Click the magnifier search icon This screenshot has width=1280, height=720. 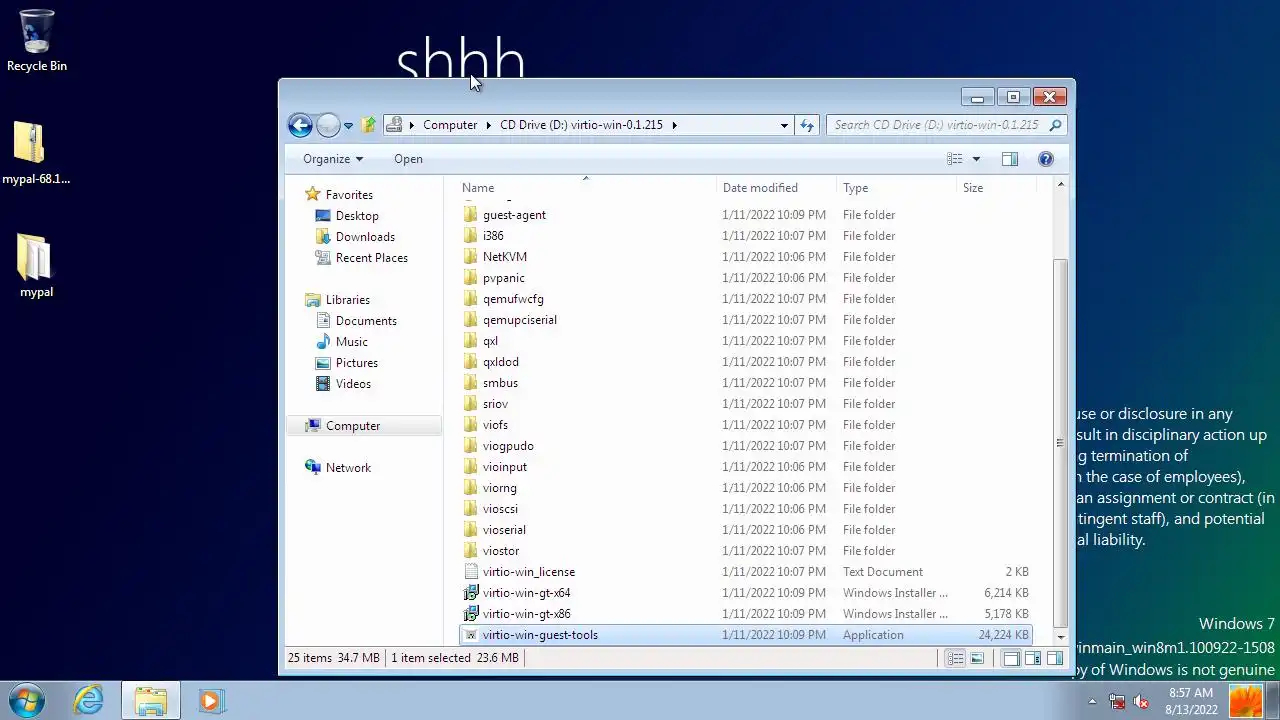click(1055, 125)
